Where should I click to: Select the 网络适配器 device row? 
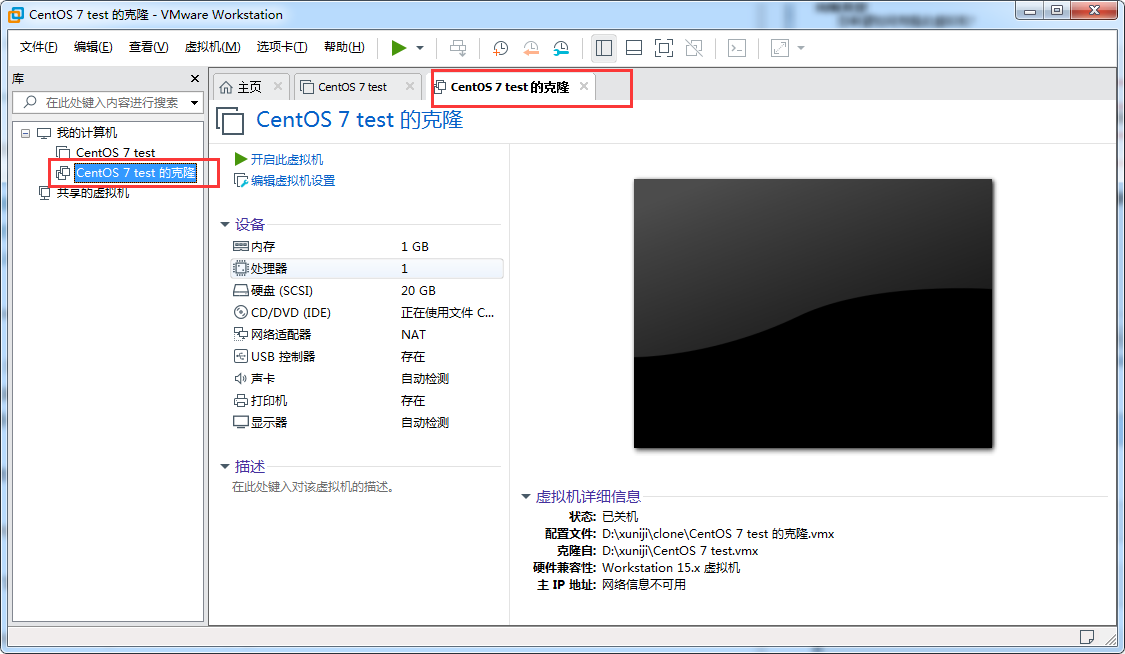(366, 335)
